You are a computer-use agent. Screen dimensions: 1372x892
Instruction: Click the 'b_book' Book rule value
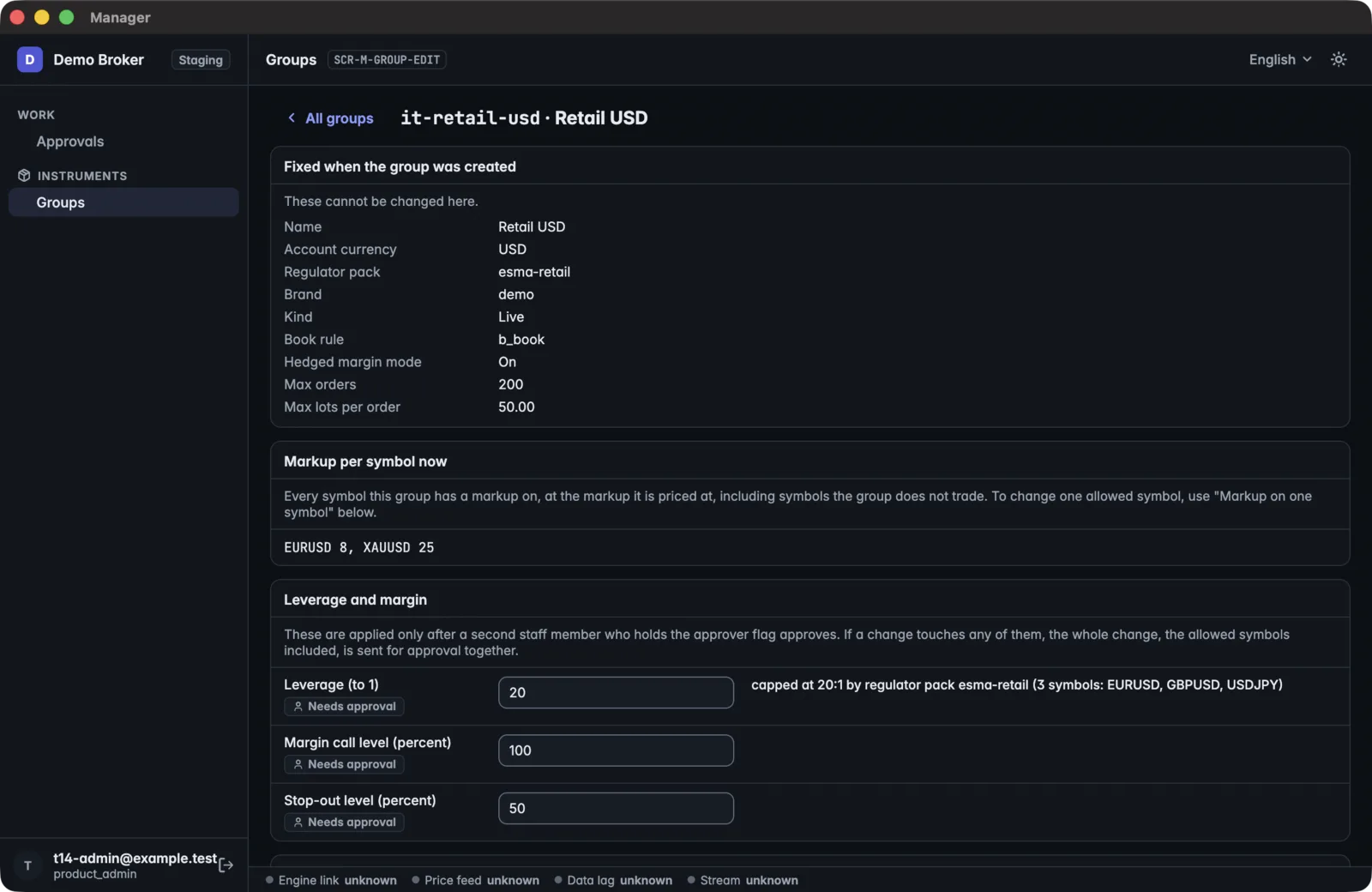(x=521, y=340)
